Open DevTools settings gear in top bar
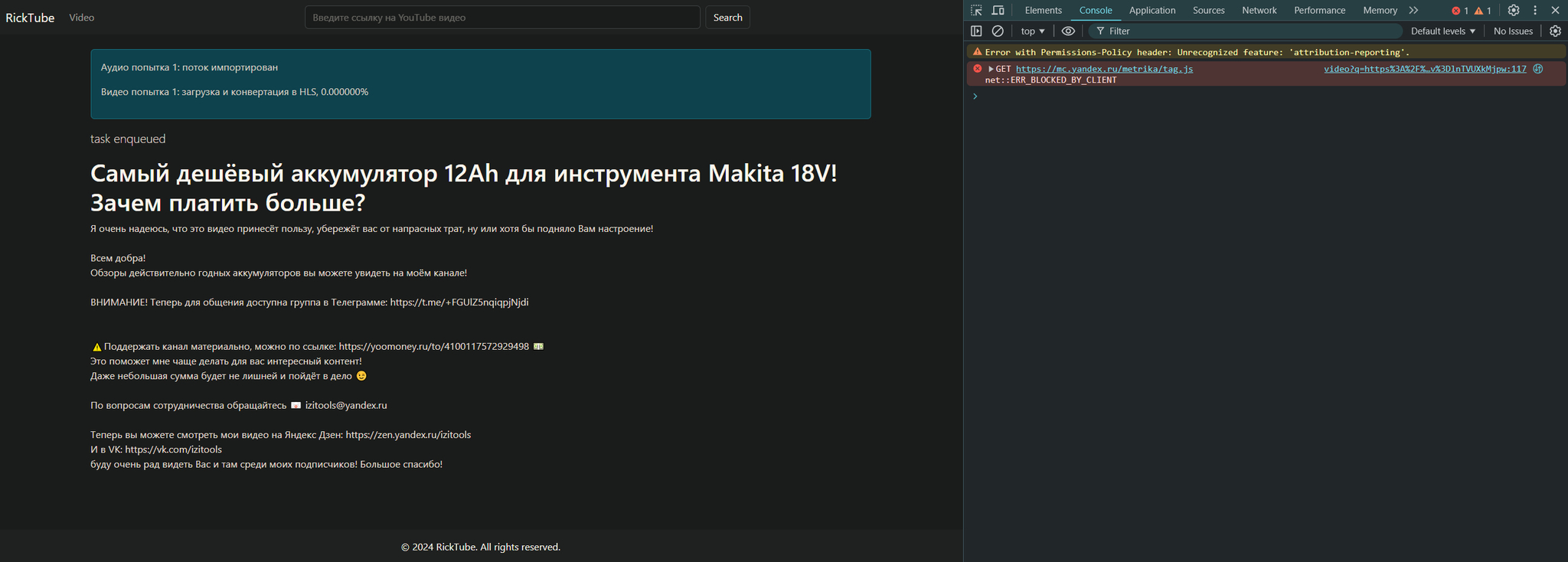Screen dimensions: 1568x562 coord(1513,11)
